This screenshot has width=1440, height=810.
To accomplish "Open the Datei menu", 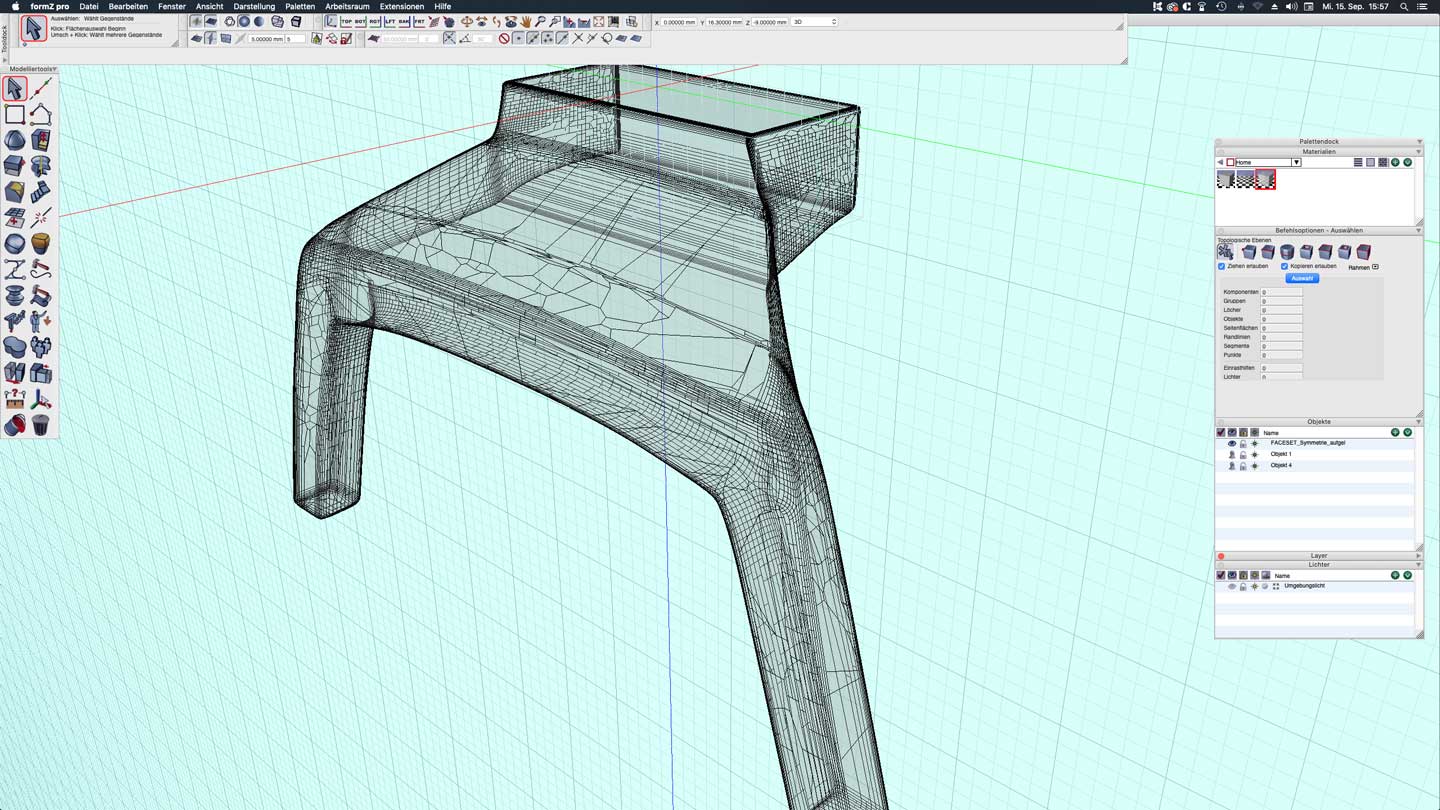I will coord(89,6).
